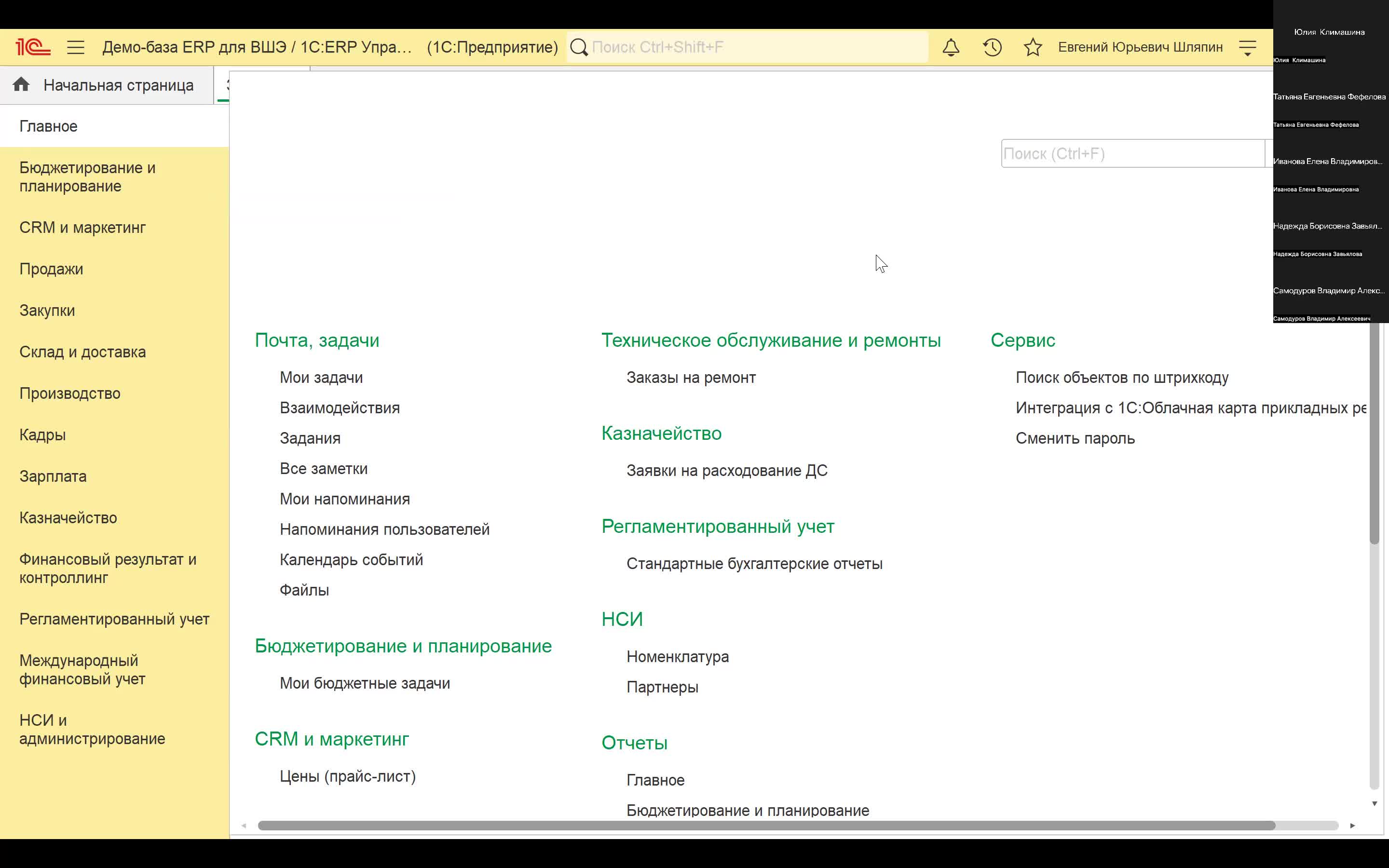
Task: Click the home icon of Начальная страница
Action: 21,85
